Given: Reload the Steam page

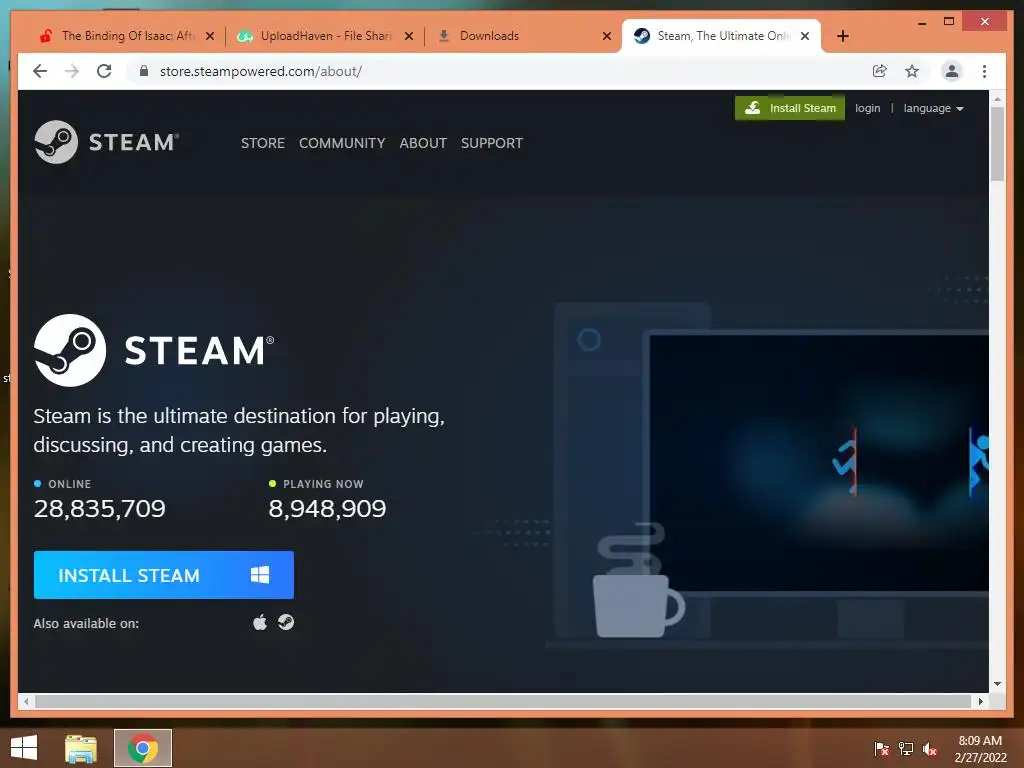Looking at the screenshot, I should pyautogui.click(x=104, y=71).
